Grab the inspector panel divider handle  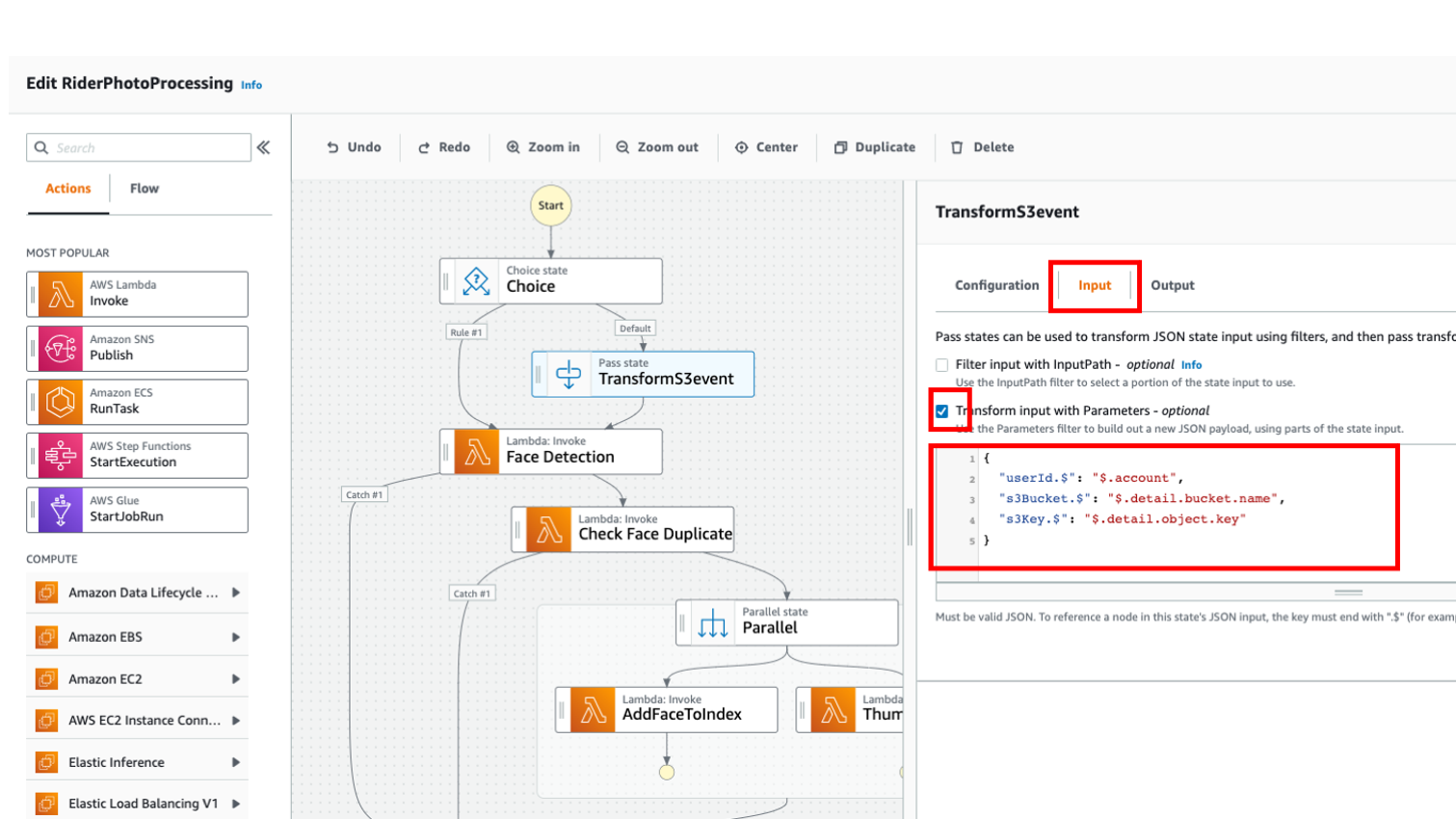point(910,527)
